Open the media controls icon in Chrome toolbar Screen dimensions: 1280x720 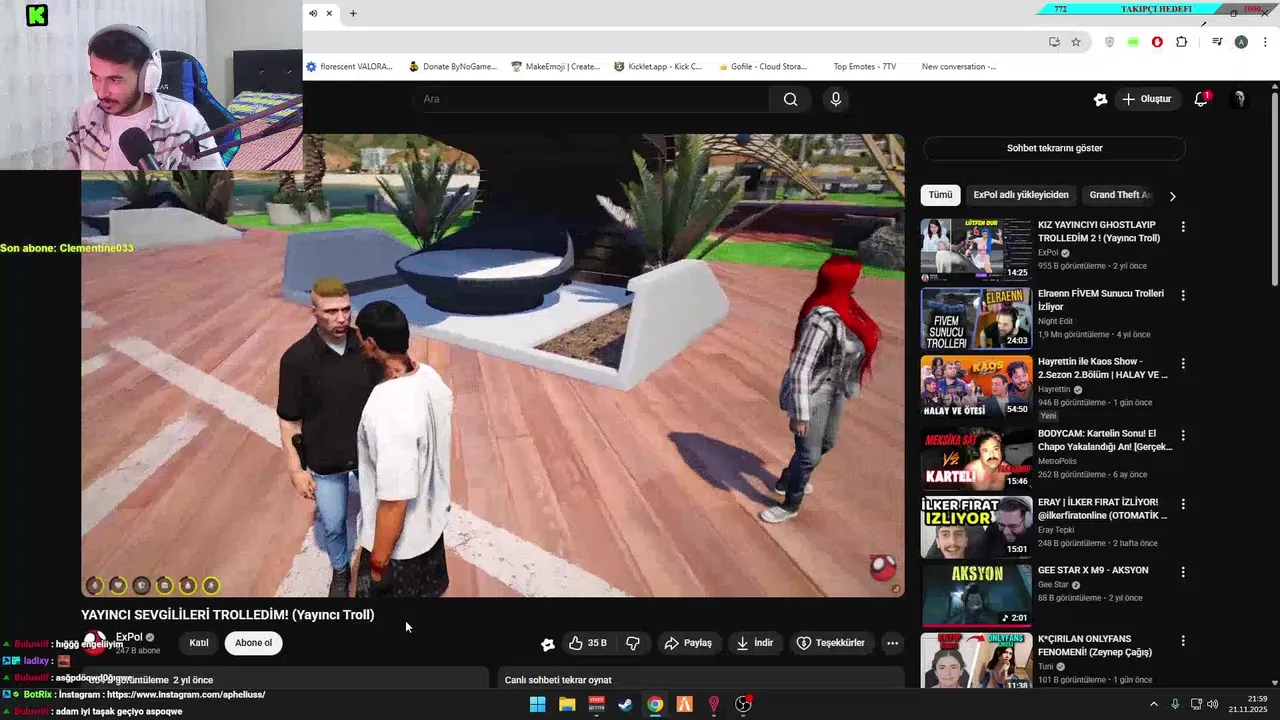1217,42
